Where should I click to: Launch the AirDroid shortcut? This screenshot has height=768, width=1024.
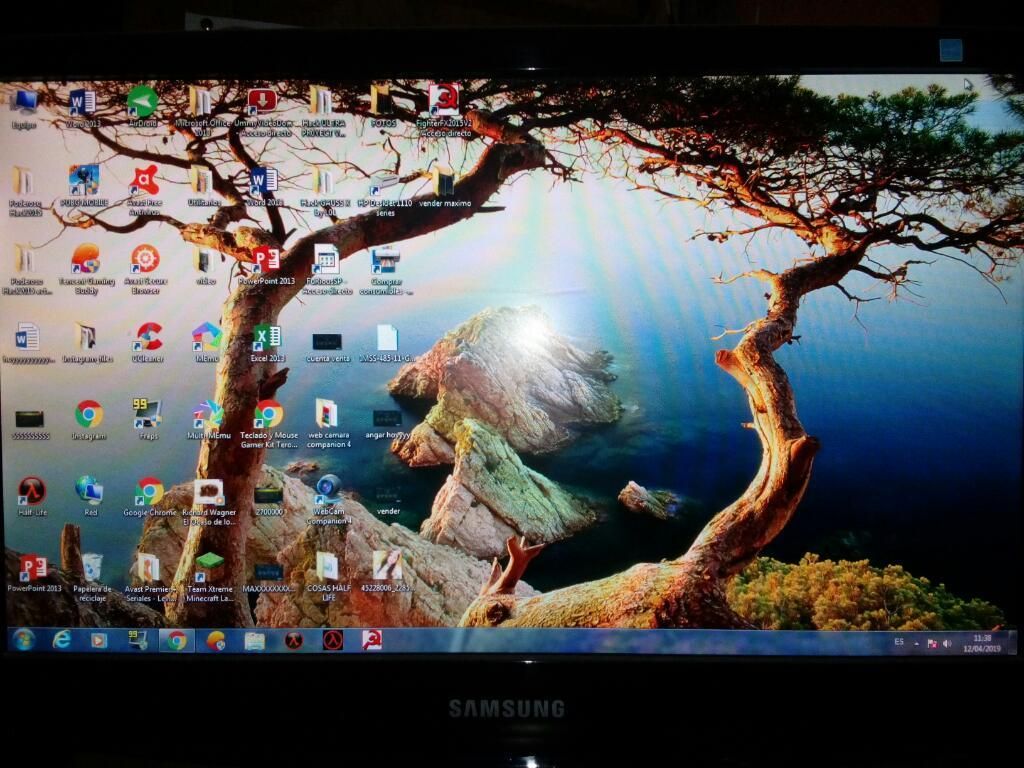142,107
